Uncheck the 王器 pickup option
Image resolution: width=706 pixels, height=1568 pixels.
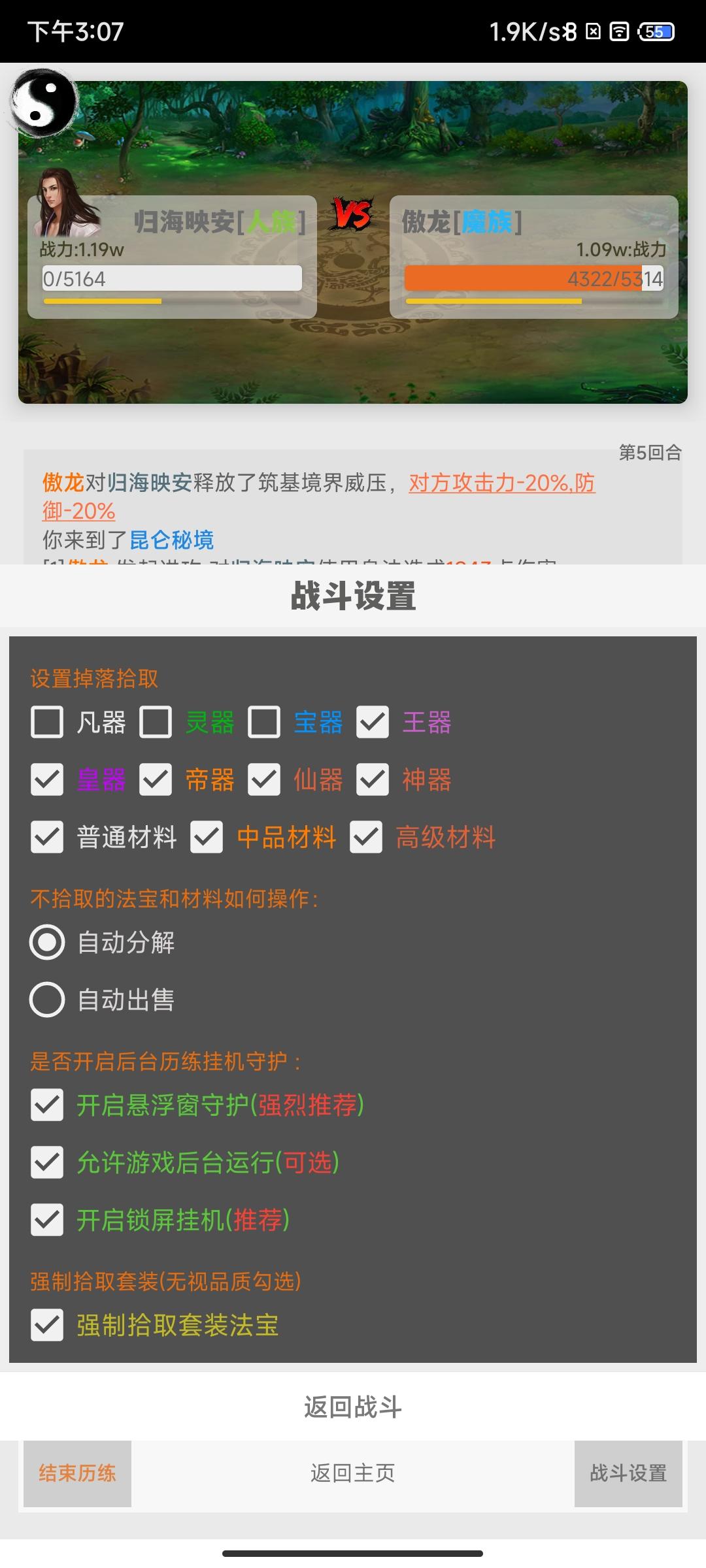pyautogui.click(x=373, y=723)
